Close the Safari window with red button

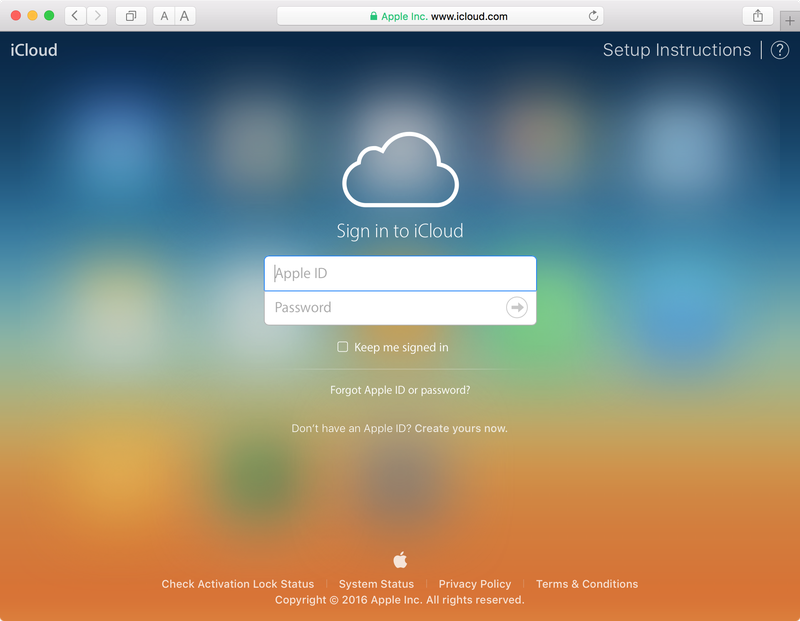point(16,15)
